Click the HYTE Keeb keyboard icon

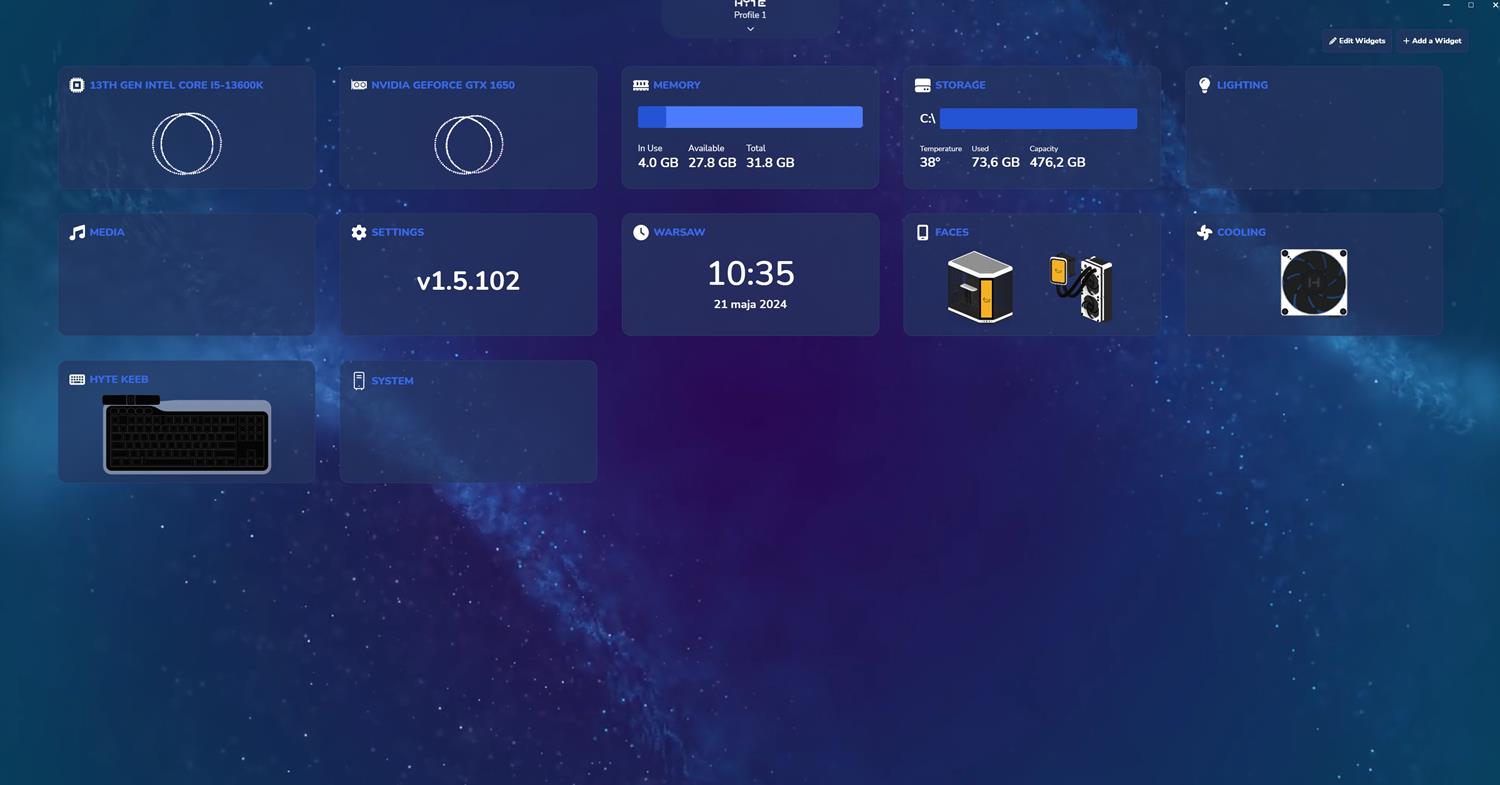[x=77, y=379]
